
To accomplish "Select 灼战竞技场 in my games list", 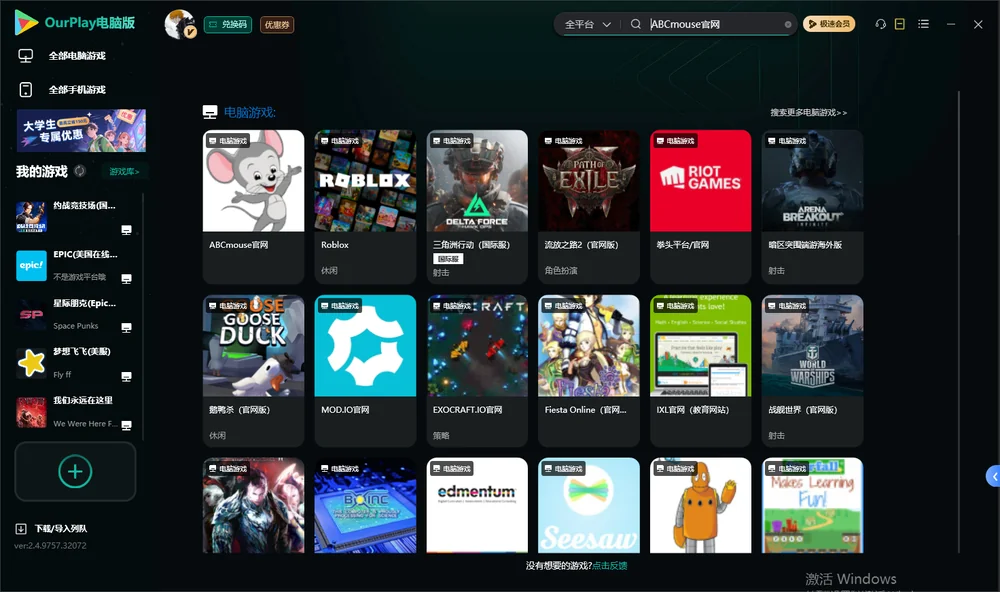I will [x=75, y=217].
